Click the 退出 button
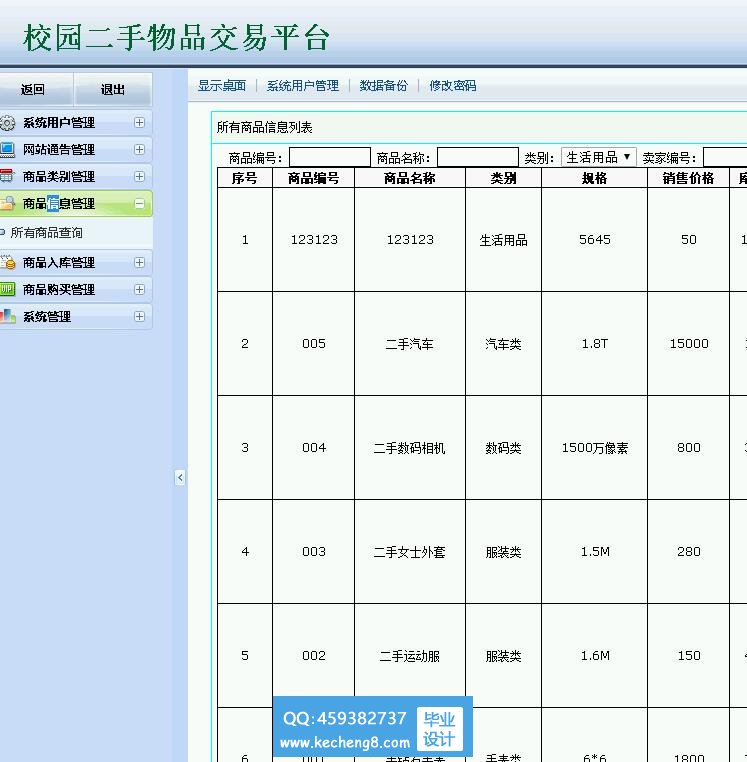The height and width of the screenshot is (762, 747). 113,89
